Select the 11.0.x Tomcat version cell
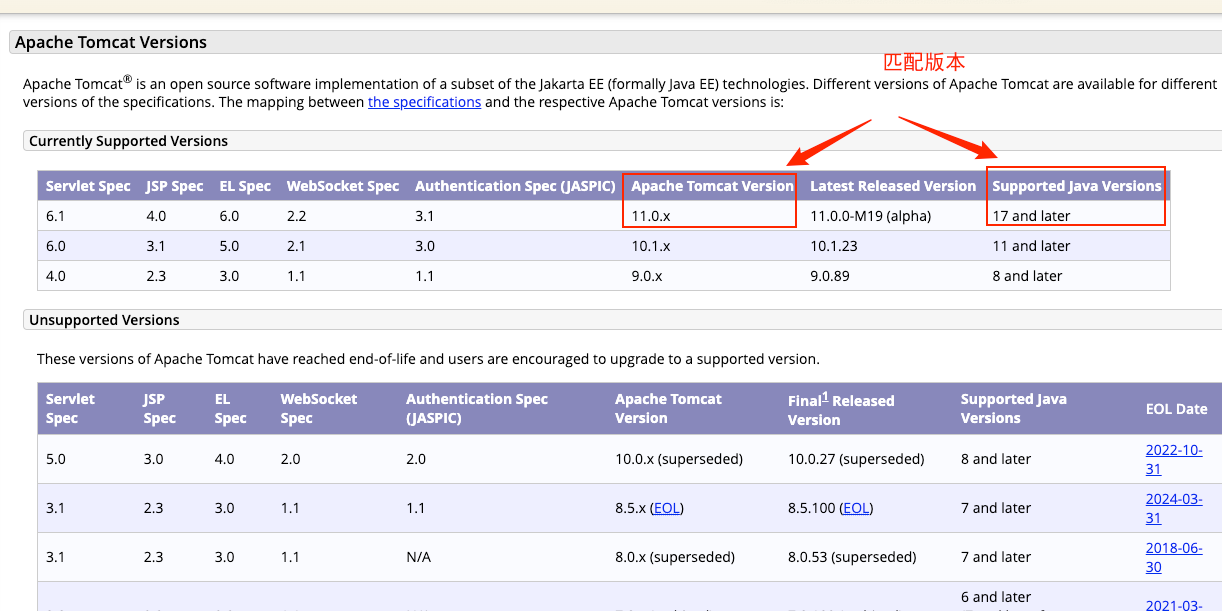This screenshot has width=1222, height=611. (651, 216)
